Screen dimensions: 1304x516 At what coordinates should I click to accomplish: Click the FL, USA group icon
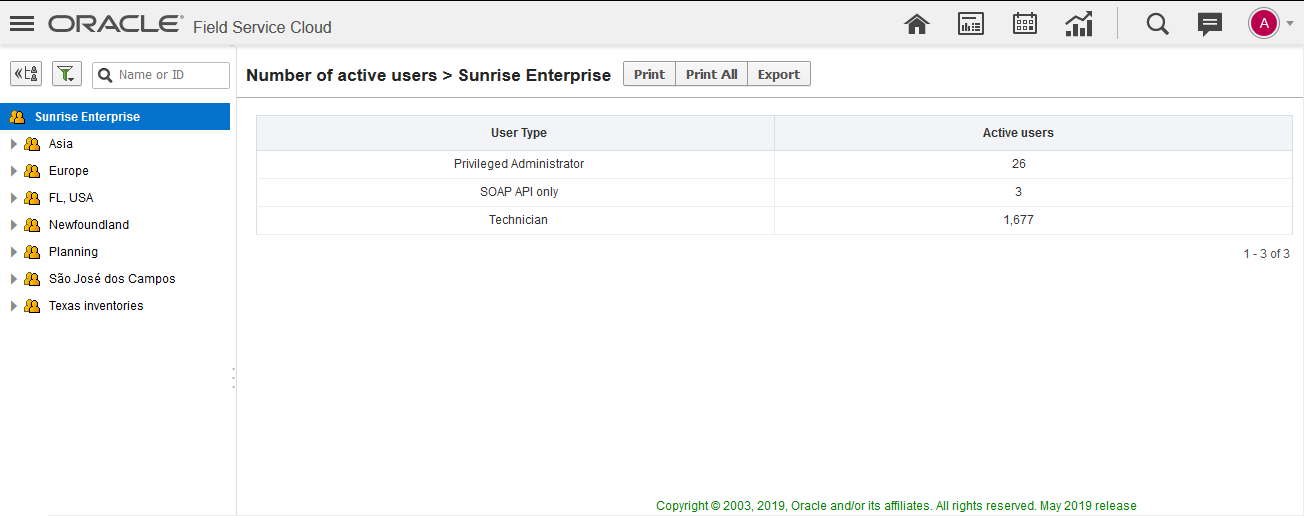pyautogui.click(x=31, y=198)
